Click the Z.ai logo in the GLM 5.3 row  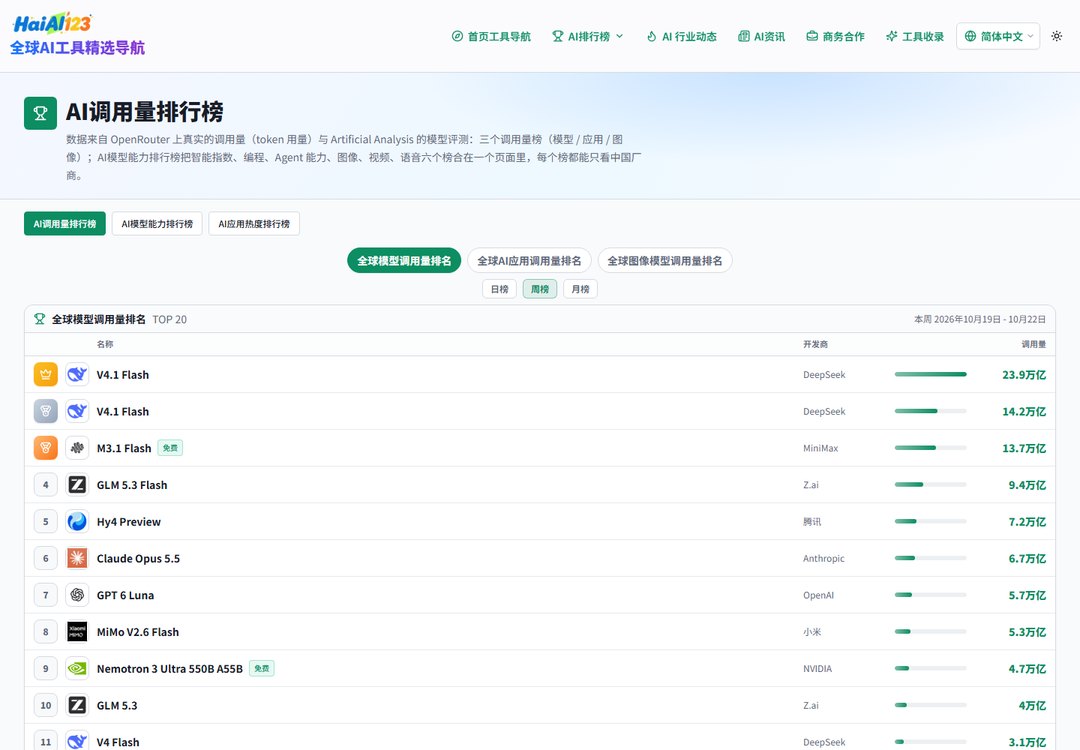[77, 705]
